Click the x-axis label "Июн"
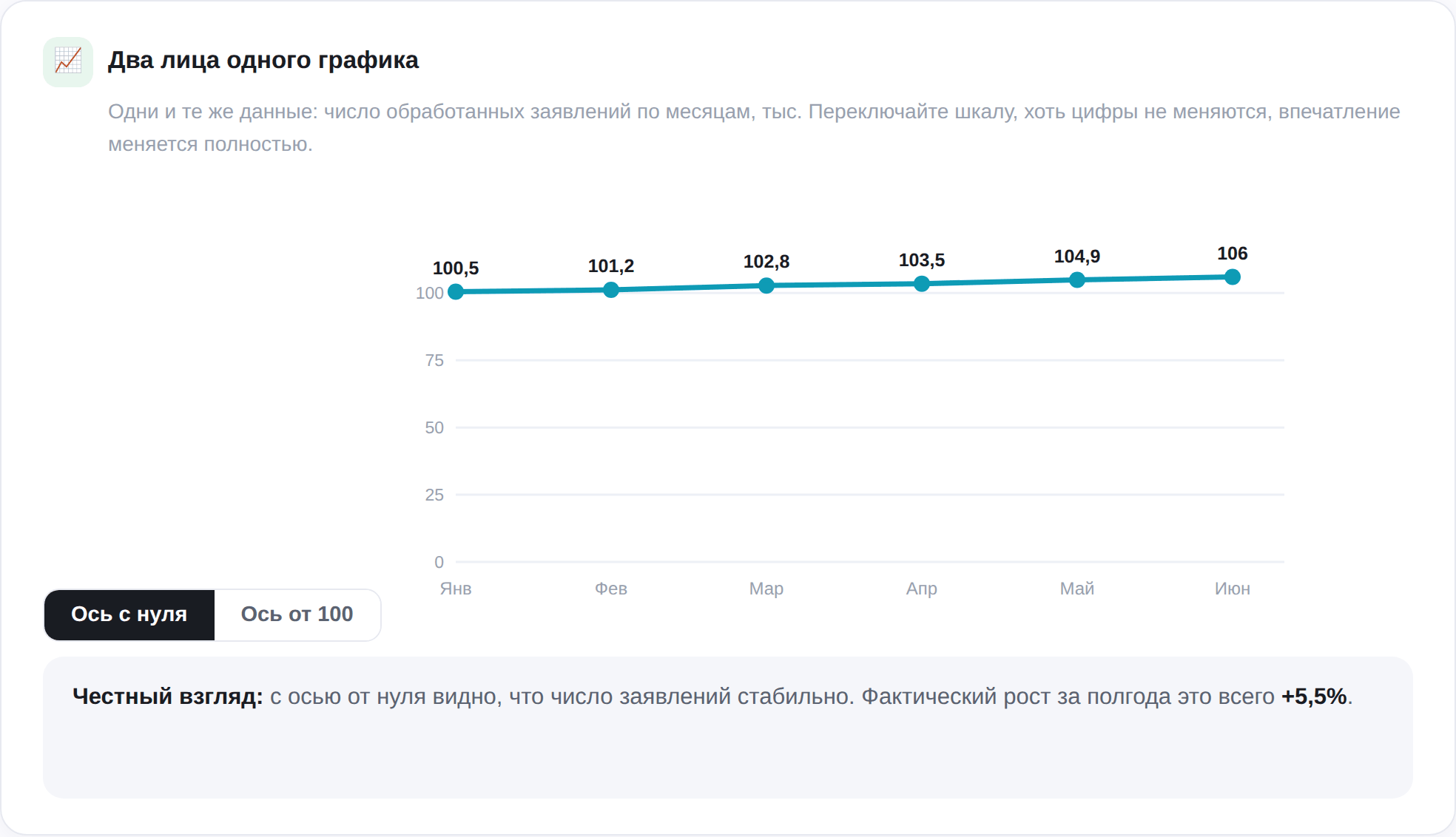1456x837 pixels. point(1233,589)
